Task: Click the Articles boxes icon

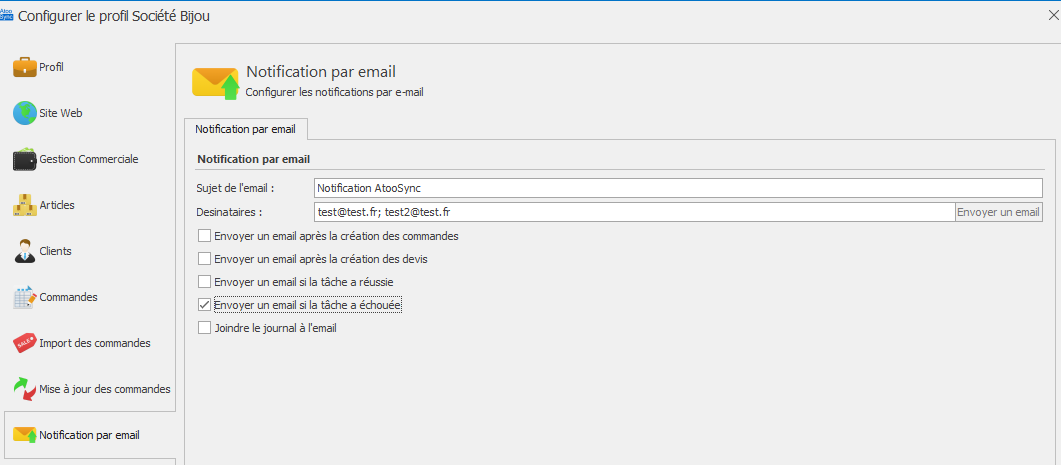Action: click(x=24, y=205)
